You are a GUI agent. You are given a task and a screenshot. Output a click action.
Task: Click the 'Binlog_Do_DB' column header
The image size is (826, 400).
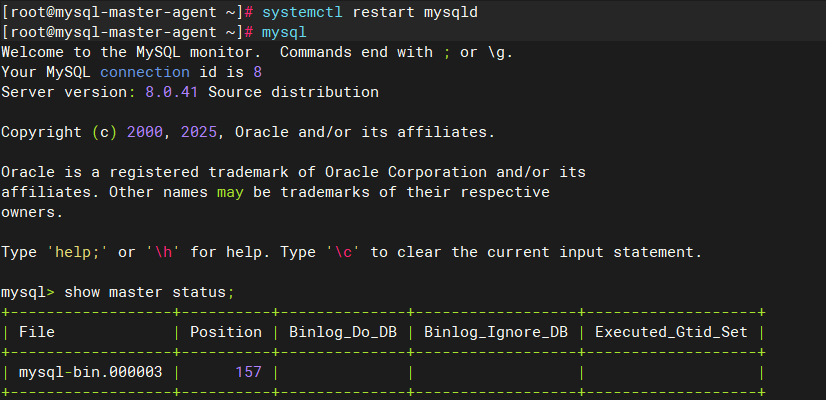click(343, 332)
